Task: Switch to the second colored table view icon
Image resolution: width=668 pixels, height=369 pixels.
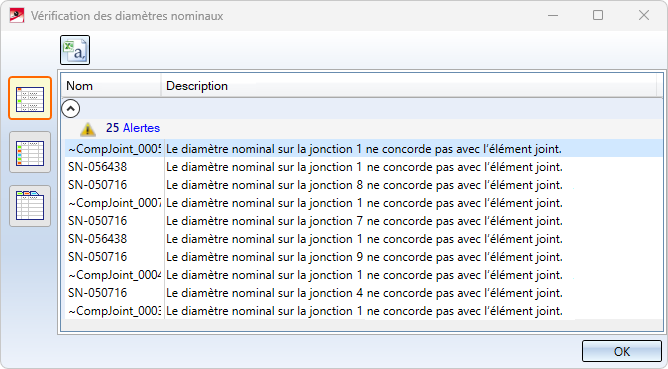Action: (30, 152)
